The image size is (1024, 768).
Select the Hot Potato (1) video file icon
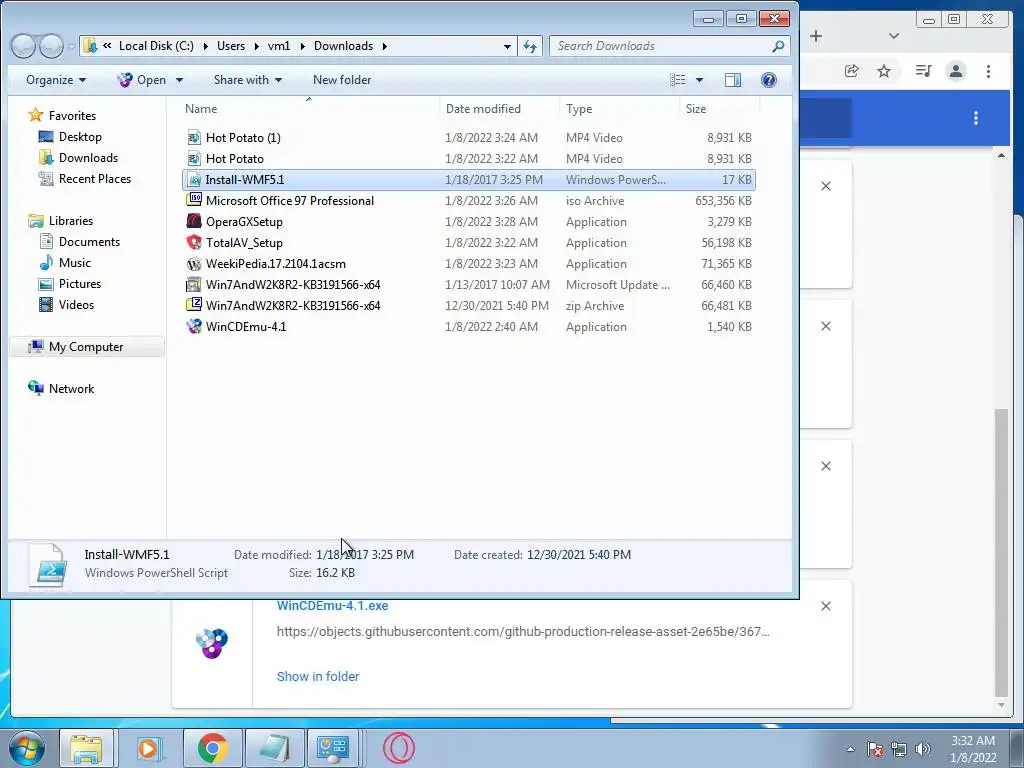193,137
